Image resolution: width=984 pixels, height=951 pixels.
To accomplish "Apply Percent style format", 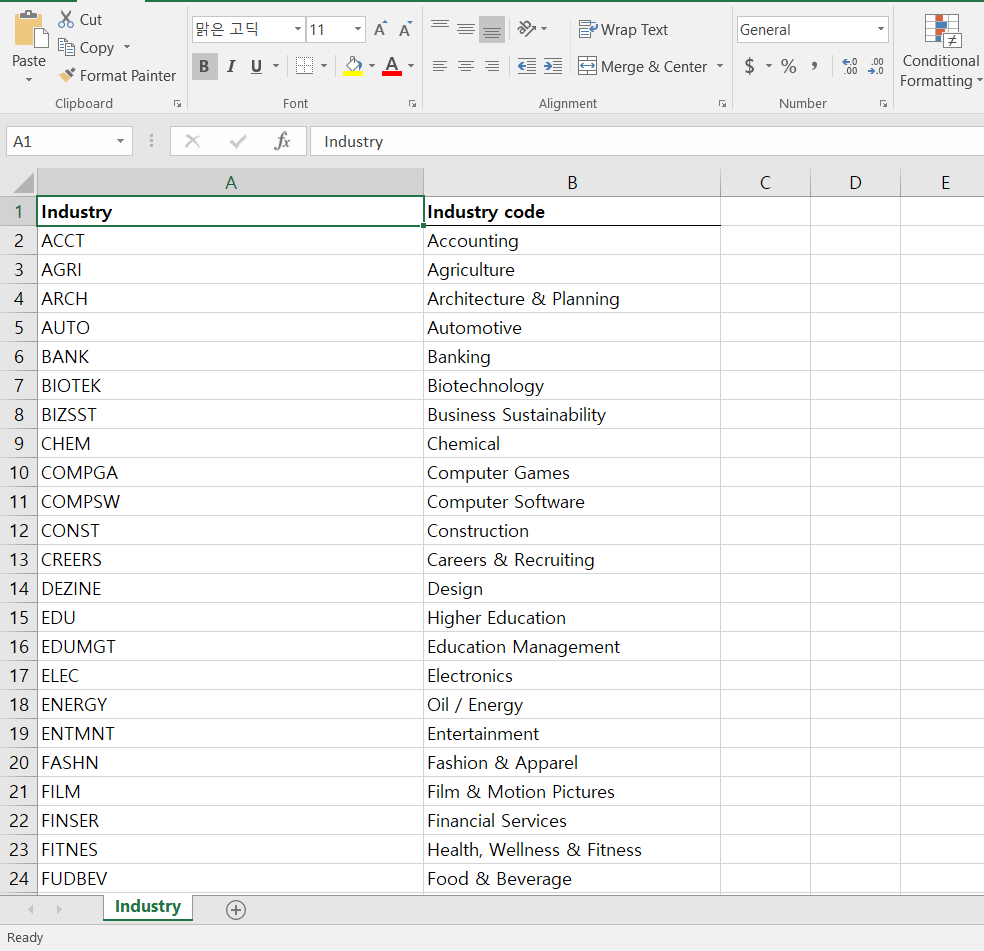I will point(789,66).
